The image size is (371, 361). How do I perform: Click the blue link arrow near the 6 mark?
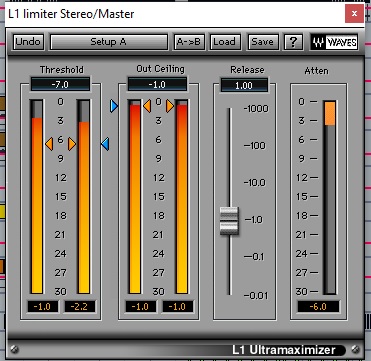[105, 144]
